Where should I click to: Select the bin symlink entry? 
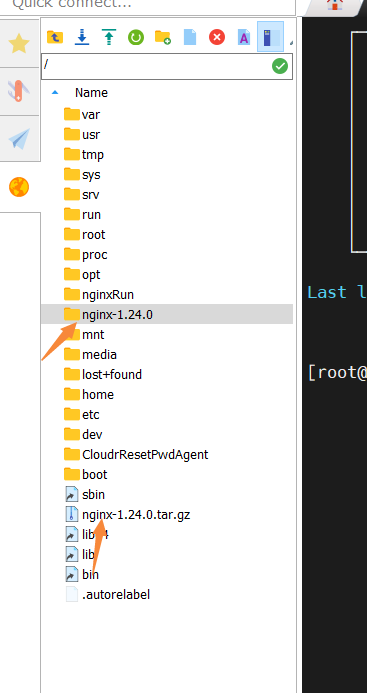coord(82,575)
